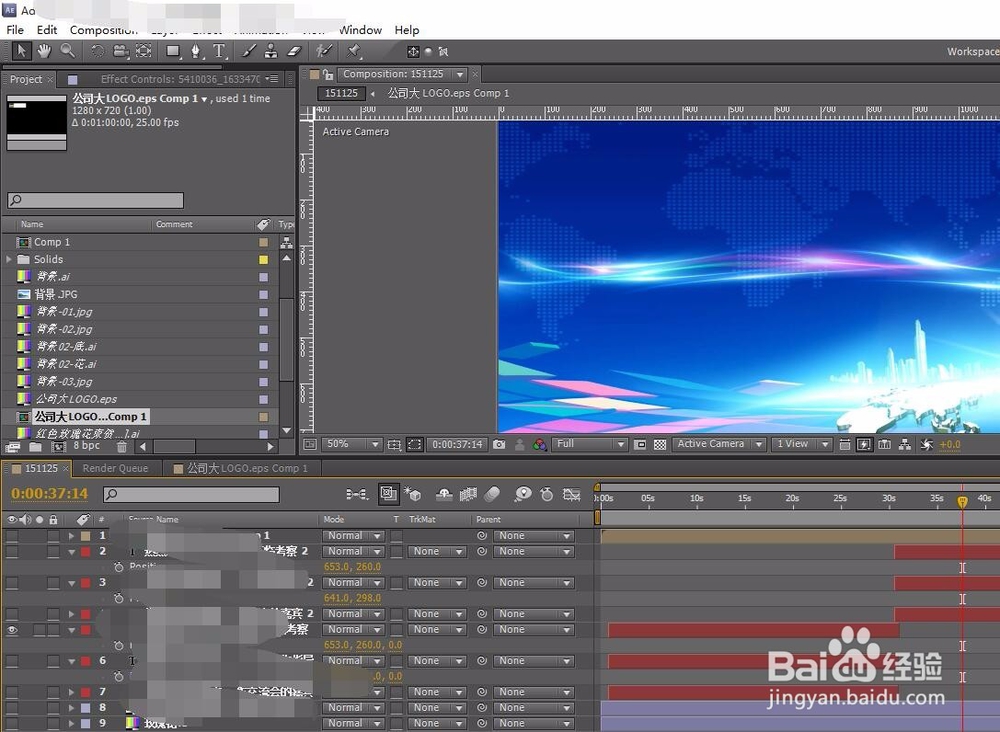Toggle draft 3D icon in timeline
The height and width of the screenshot is (732, 1000).
click(413, 494)
